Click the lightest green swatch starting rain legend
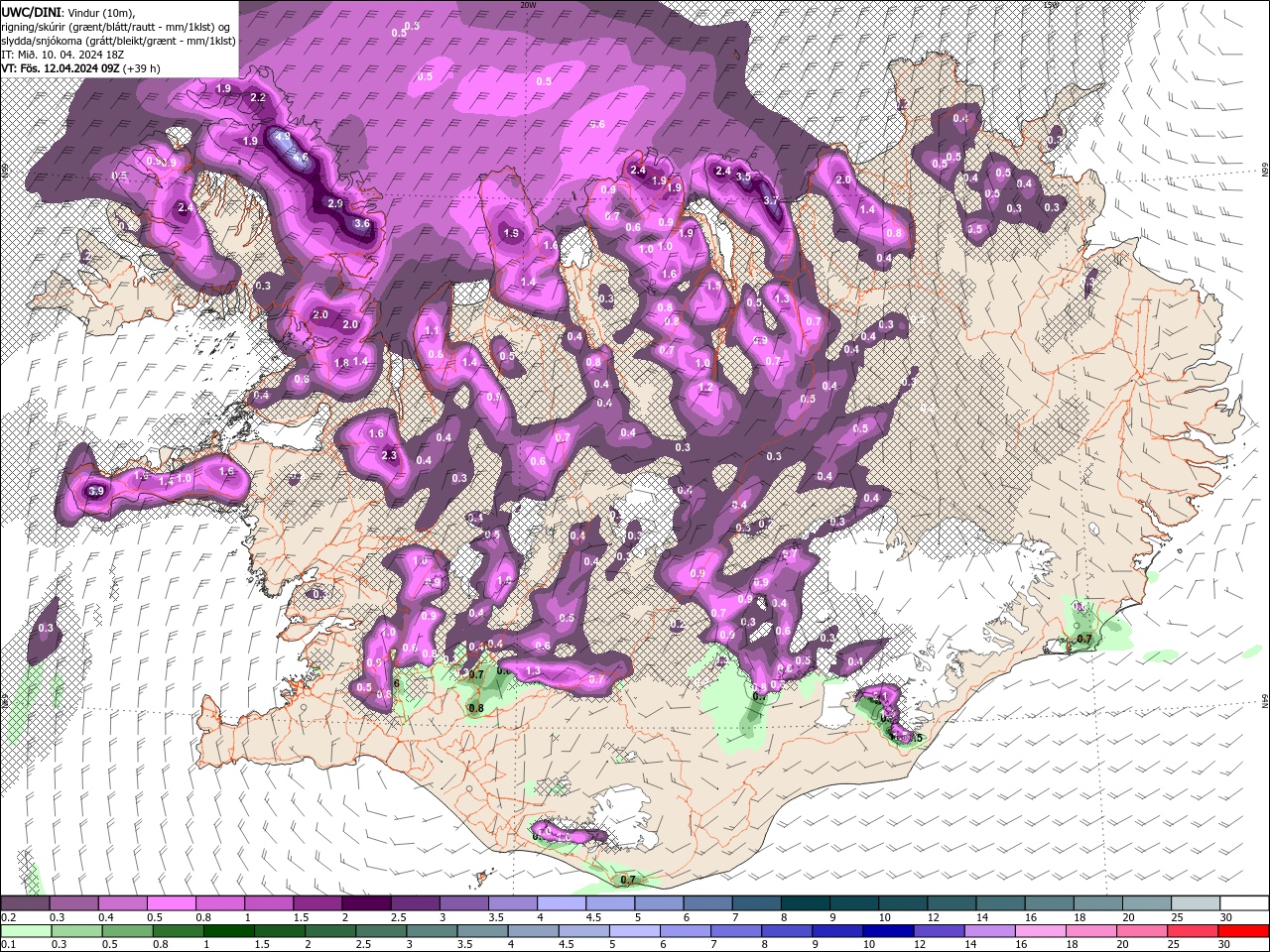The height and width of the screenshot is (952, 1270). point(25,930)
